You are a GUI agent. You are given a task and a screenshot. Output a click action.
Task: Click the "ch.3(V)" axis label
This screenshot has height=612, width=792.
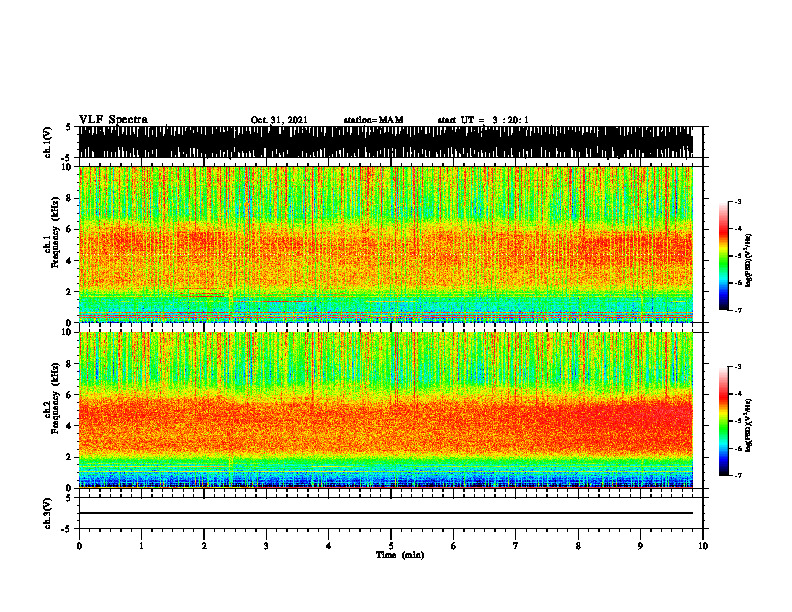(48, 514)
